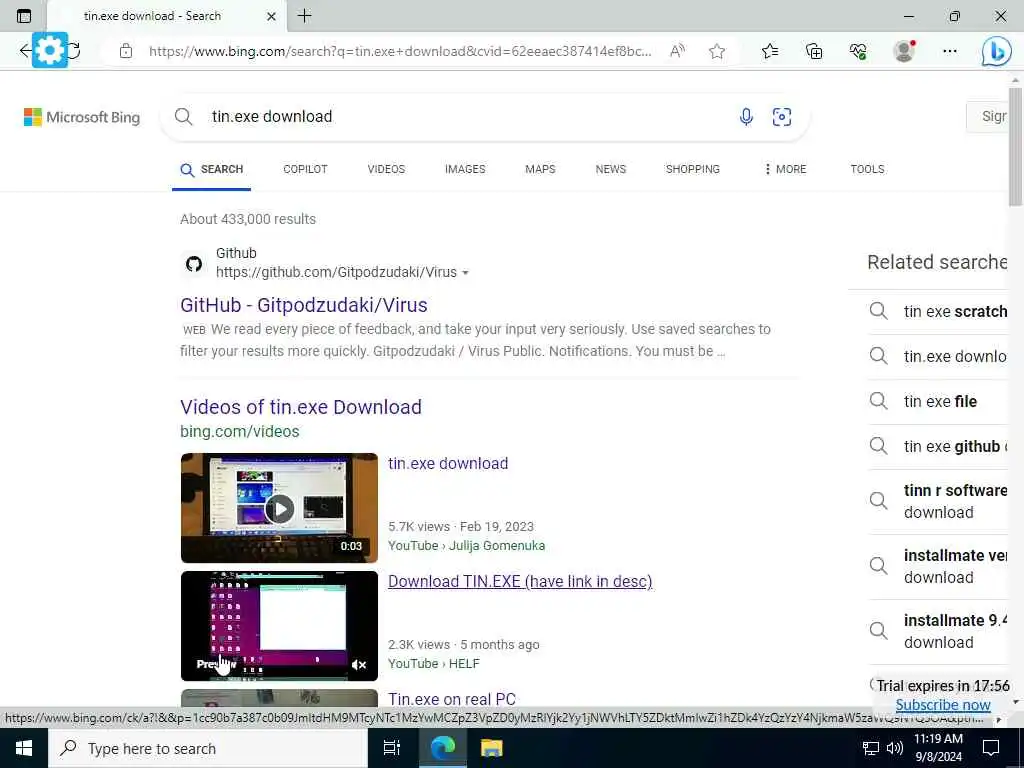Viewport: 1024px width, 768px height.
Task: Switch to the MAPS tab
Action: coord(540,169)
